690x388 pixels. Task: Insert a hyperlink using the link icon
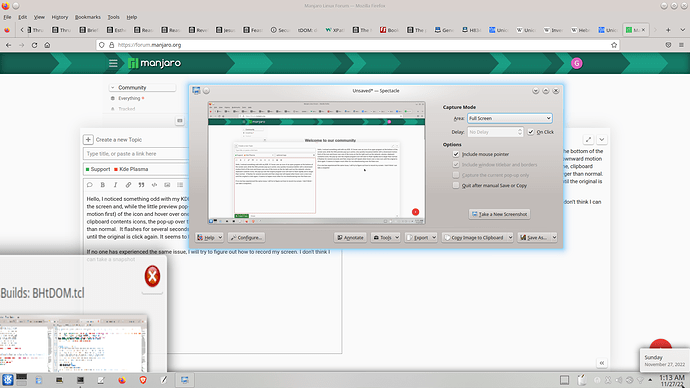point(128,185)
